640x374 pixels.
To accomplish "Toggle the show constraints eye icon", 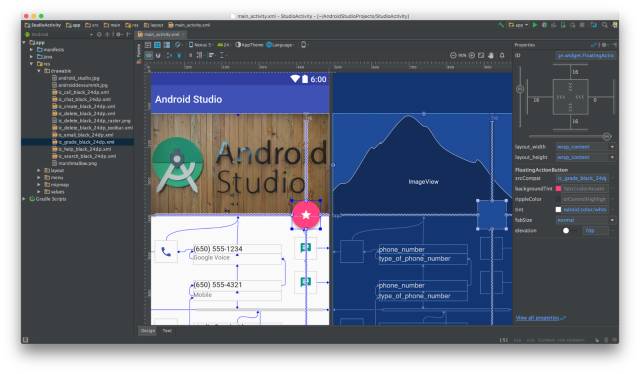I will point(149,55).
